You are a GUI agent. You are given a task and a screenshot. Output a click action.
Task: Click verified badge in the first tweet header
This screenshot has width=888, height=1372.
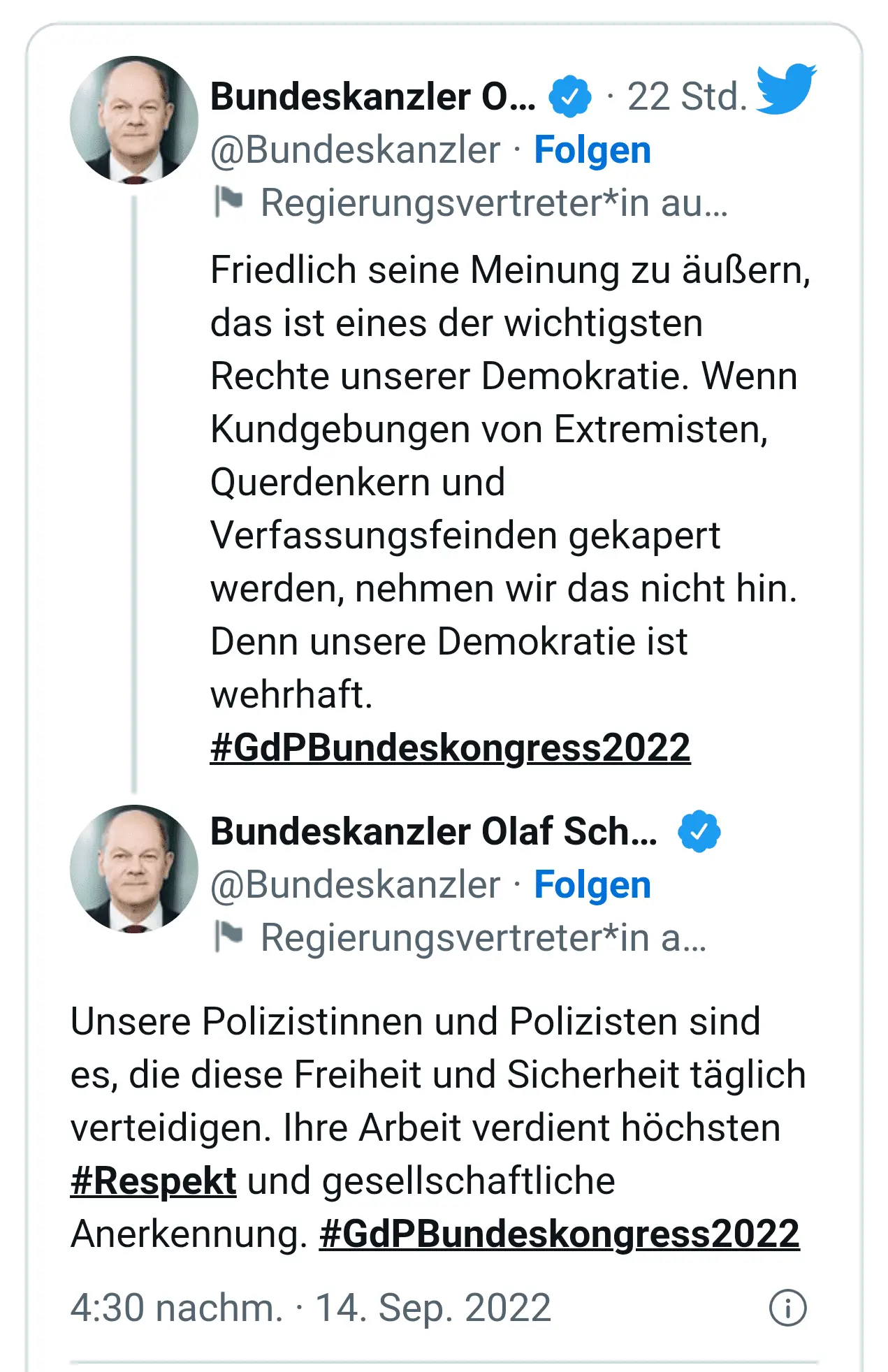click(569, 96)
